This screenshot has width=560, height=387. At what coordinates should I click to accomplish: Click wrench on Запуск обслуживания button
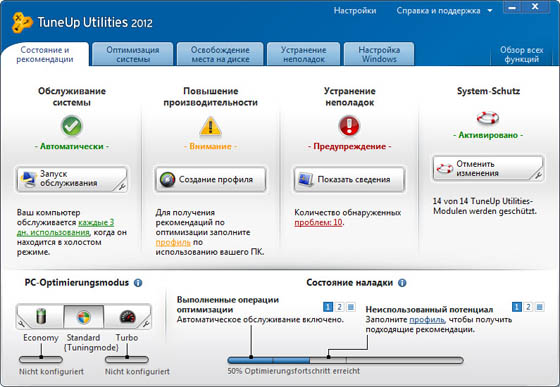(122, 186)
